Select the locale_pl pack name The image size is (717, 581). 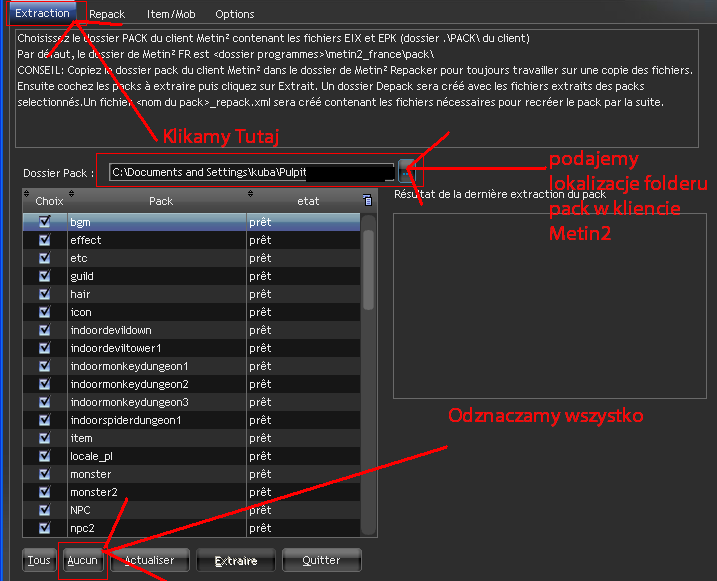[x=91, y=456]
